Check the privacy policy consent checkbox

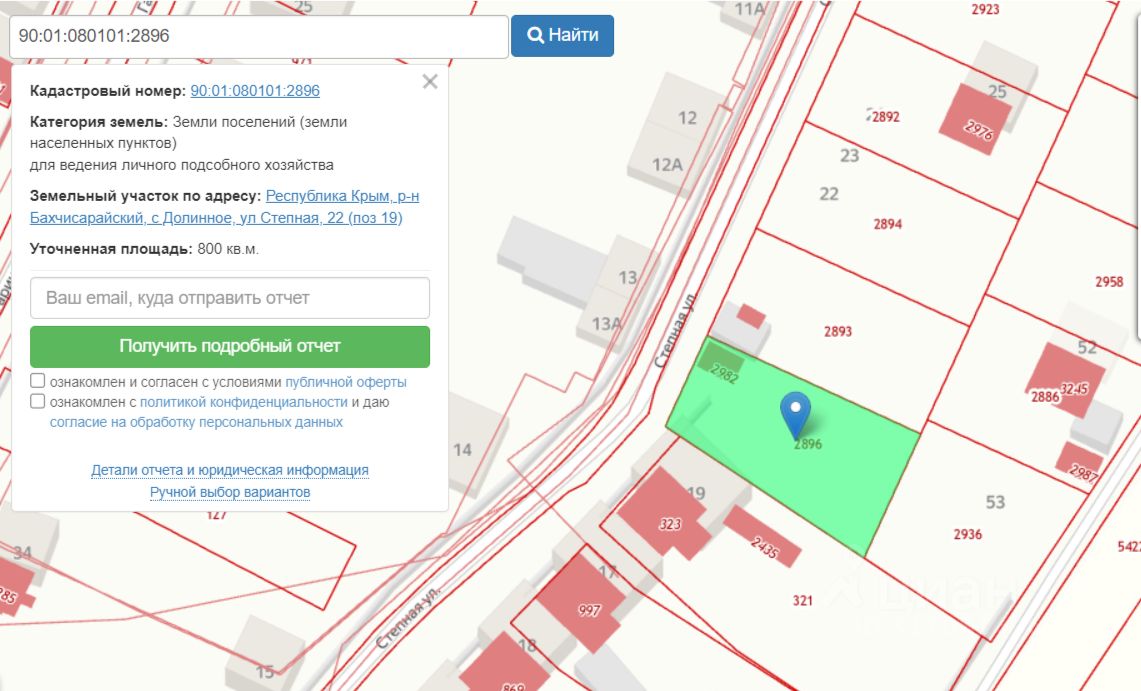[x=38, y=402]
